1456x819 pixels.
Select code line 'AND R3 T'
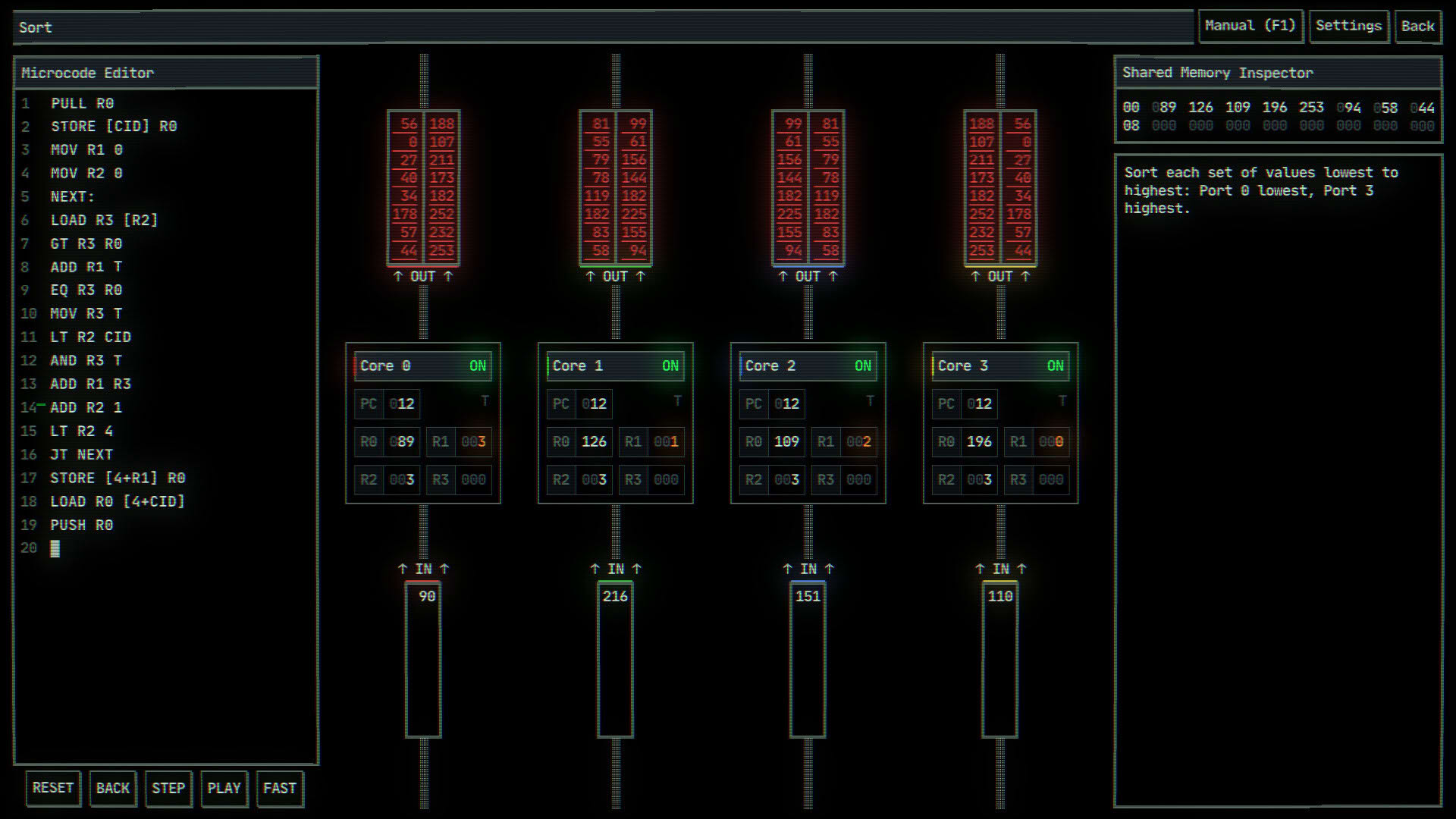pos(86,361)
